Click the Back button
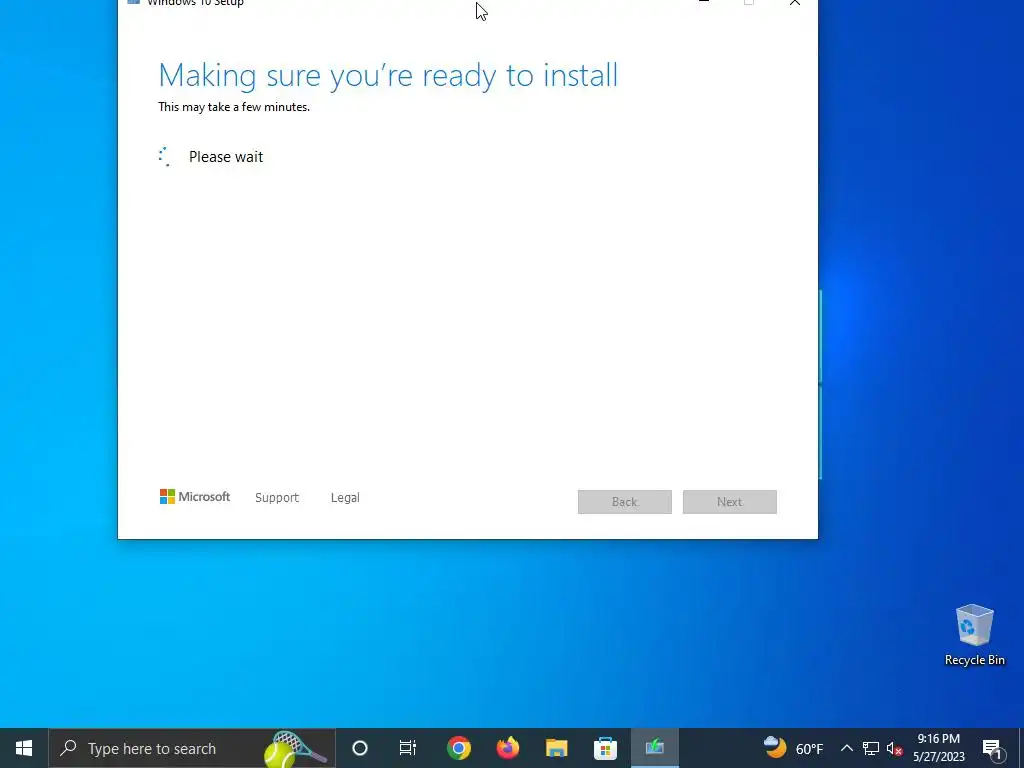The height and width of the screenshot is (768, 1024). (x=624, y=502)
